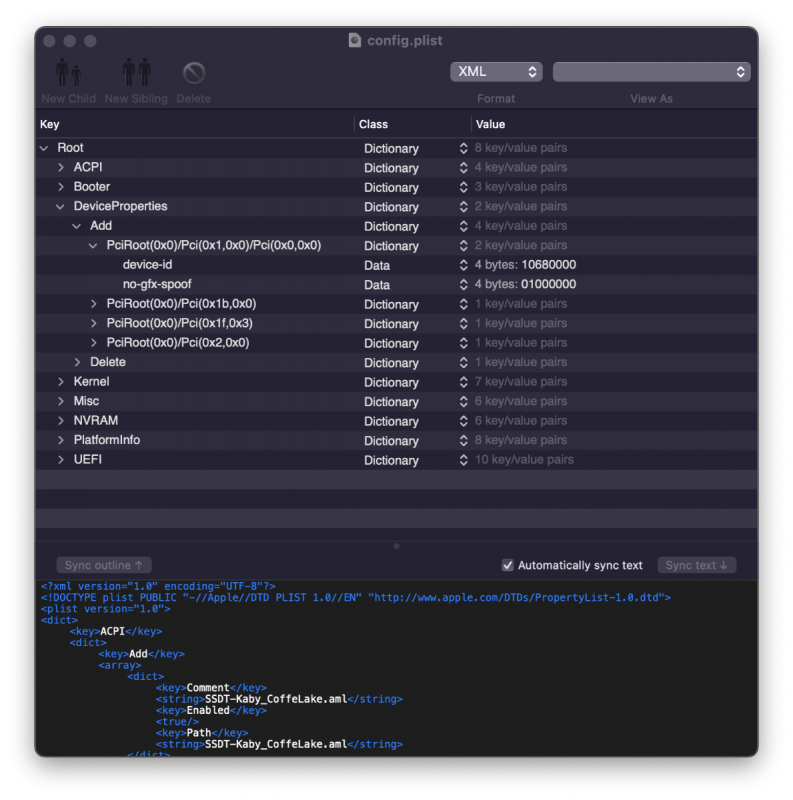
Task: Click the Sync outline button
Action: tap(104, 566)
